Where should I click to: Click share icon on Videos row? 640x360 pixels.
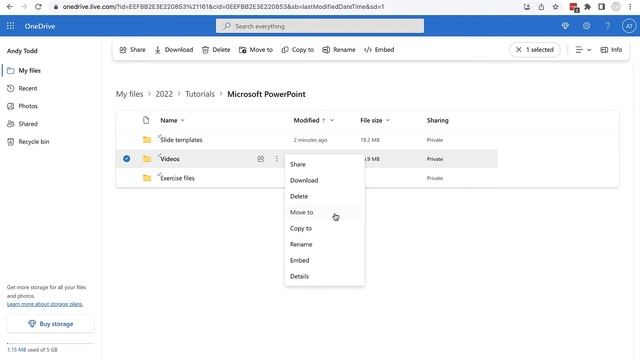260,159
